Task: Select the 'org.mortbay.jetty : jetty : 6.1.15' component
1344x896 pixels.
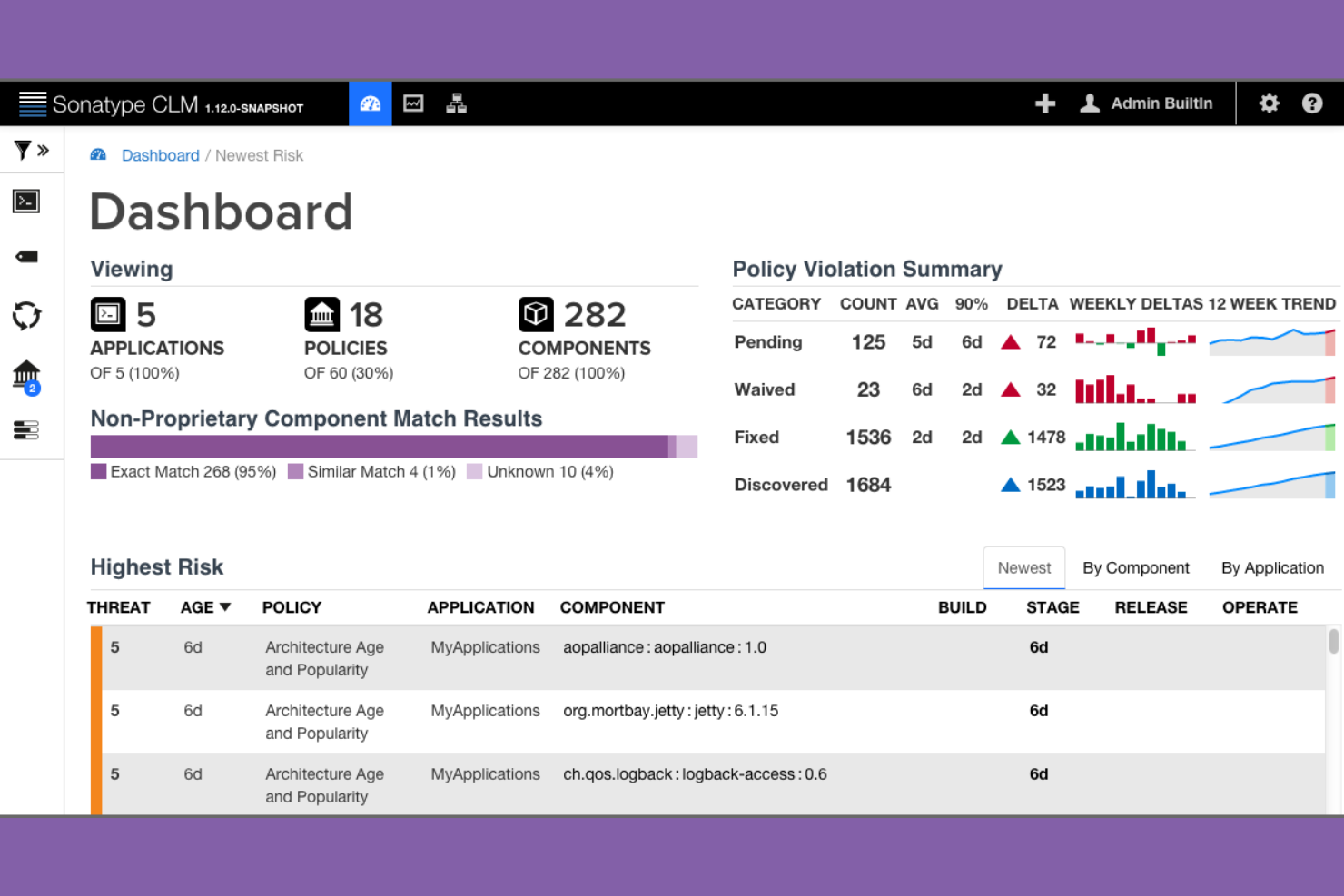Action: [671, 711]
